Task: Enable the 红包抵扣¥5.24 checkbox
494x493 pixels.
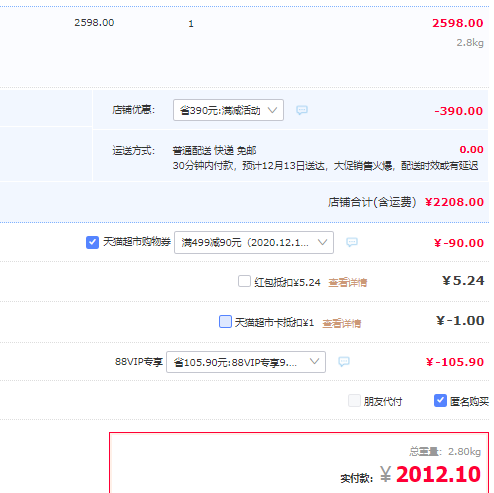Action: coord(244,281)
